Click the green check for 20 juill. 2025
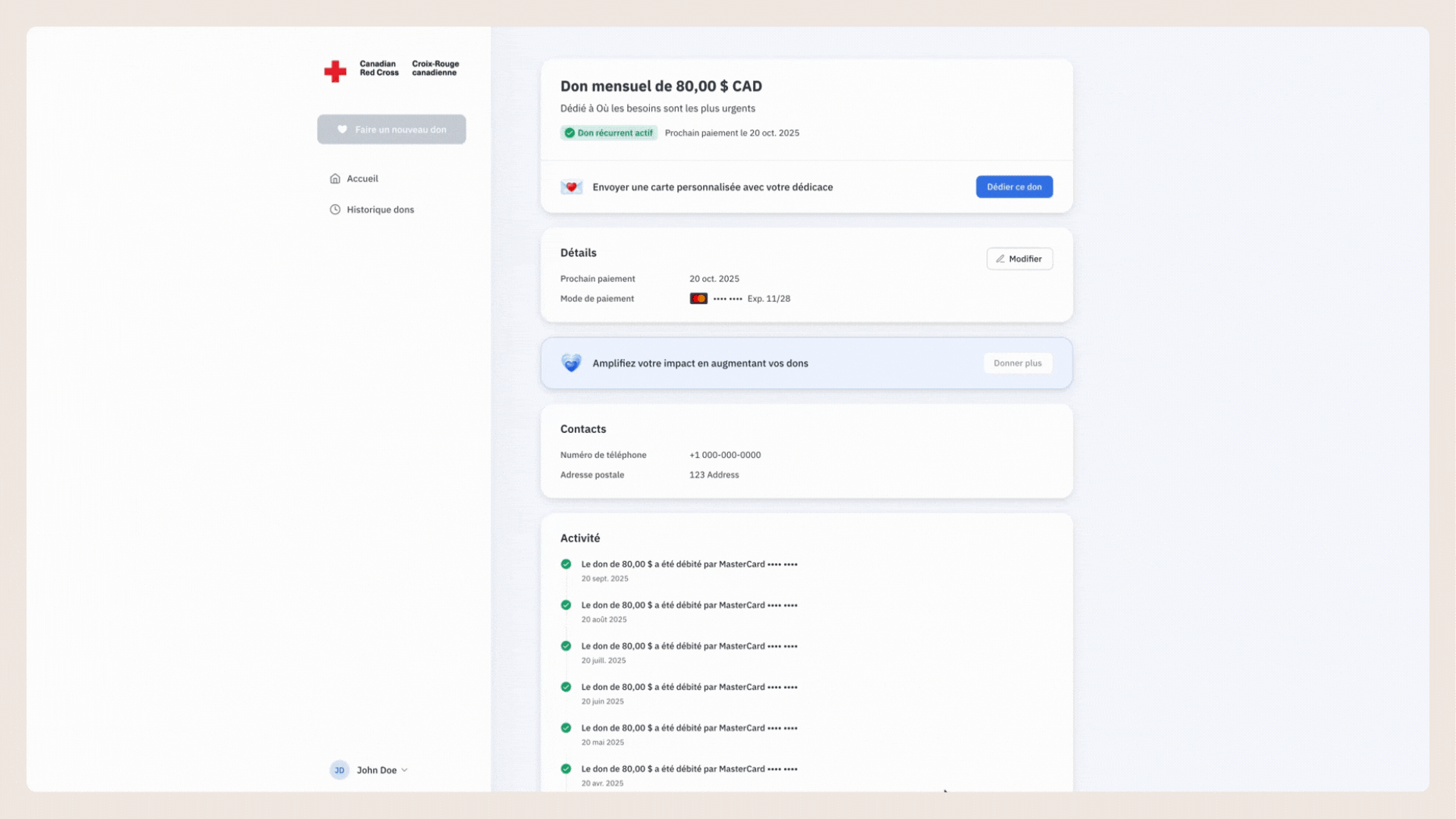This screenshot has width=1456, height=819. [566, 646]
